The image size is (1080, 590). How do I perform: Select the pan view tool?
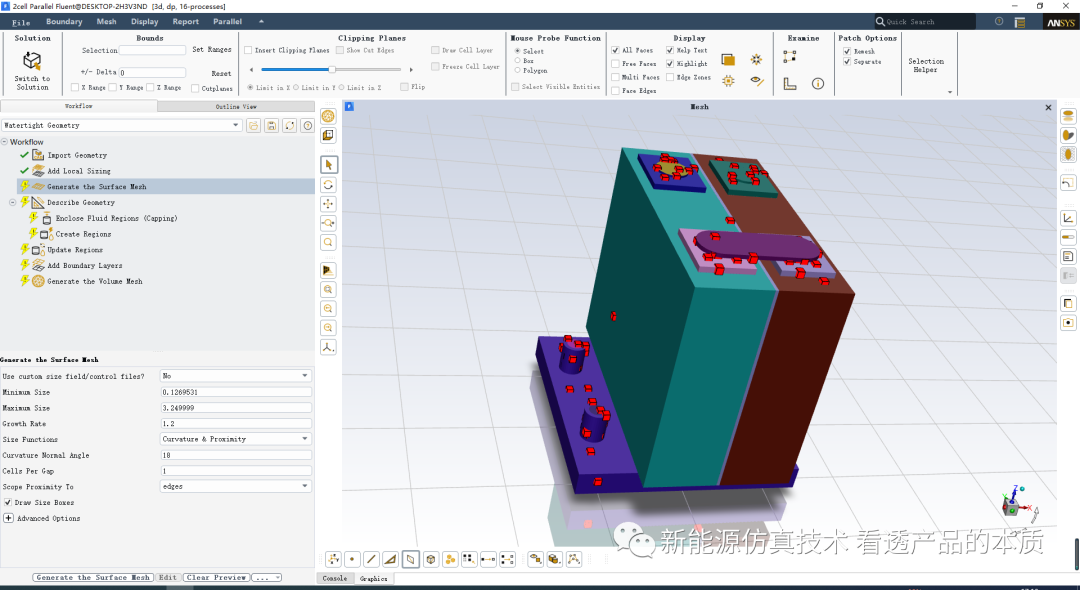tap(329, 204)
